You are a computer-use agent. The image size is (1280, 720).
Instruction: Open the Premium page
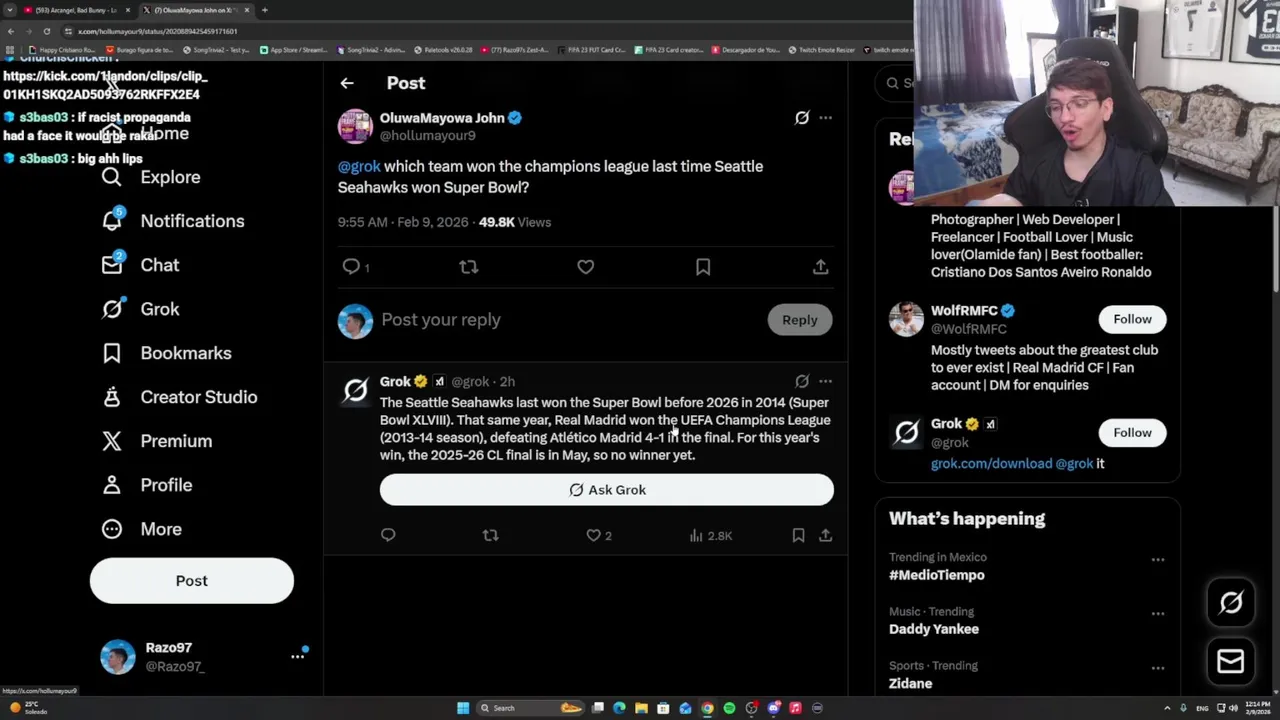point(157,441)
